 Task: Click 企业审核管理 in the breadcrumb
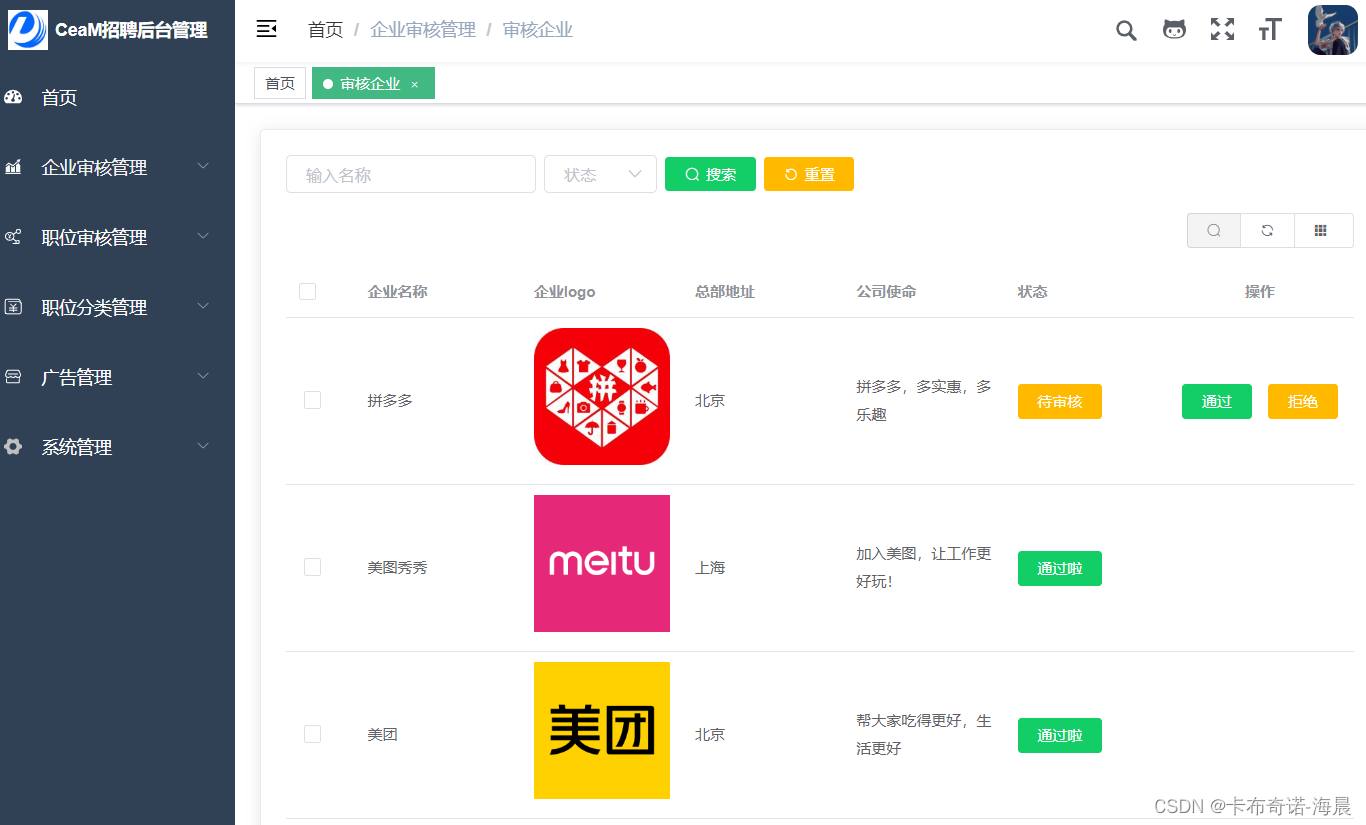[423, 30]
